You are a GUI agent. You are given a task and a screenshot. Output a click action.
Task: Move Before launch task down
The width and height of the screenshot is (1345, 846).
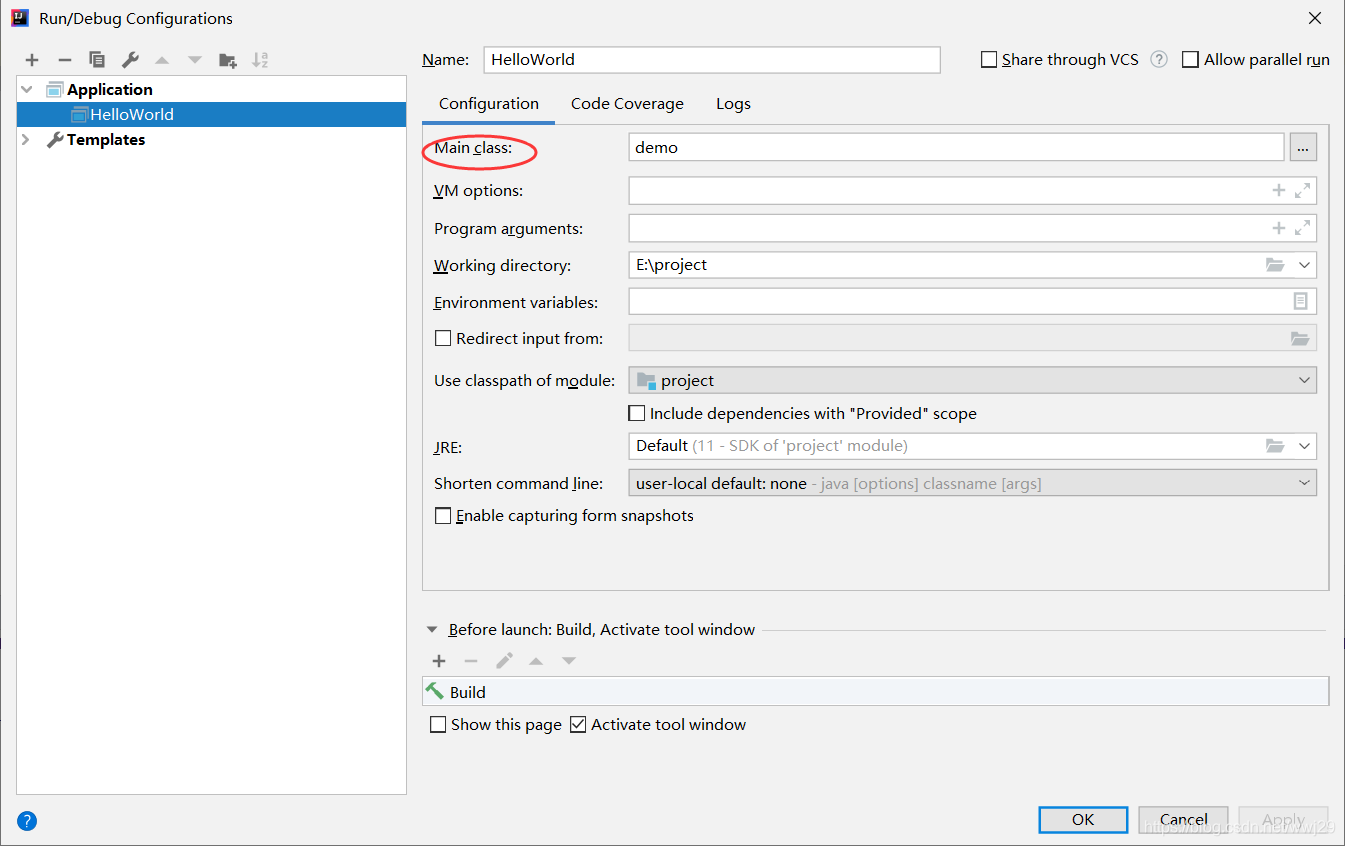(569, 661)
